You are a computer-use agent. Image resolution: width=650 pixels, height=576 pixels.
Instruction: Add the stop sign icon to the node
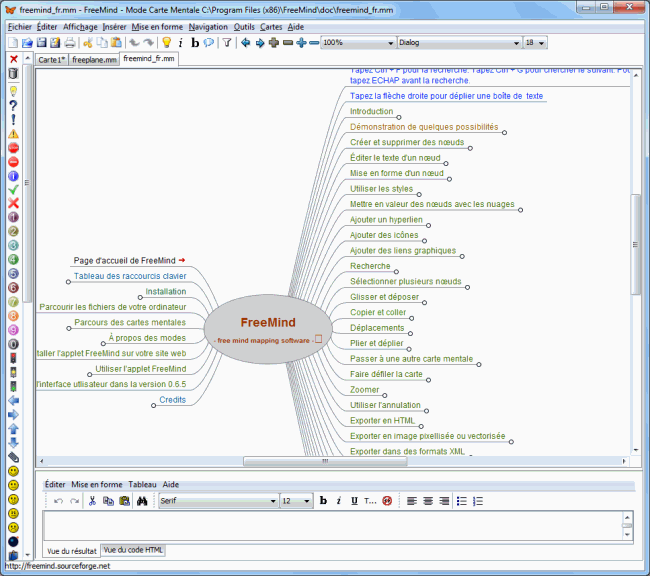(13, 148)
